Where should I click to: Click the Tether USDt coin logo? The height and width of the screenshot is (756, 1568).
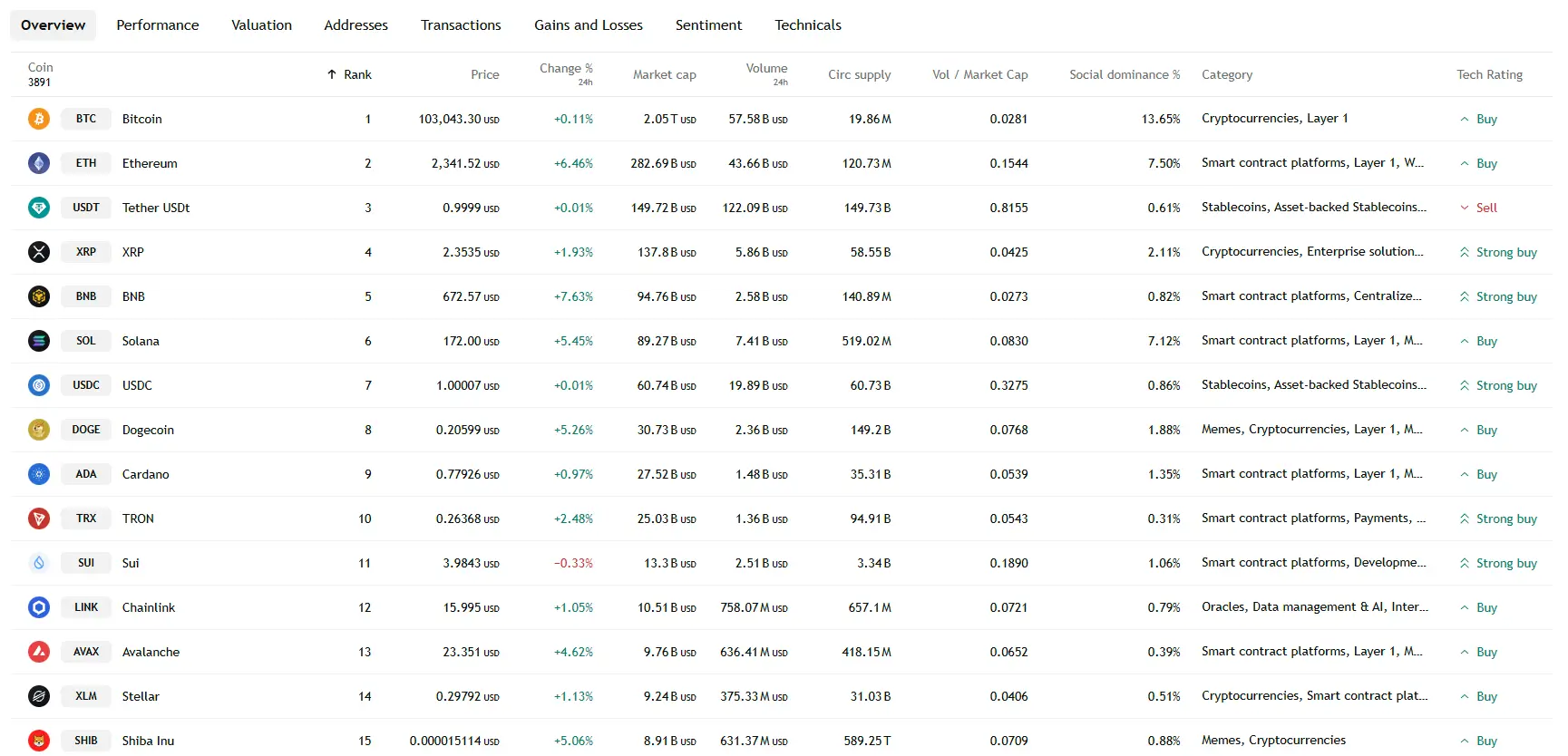39,208
